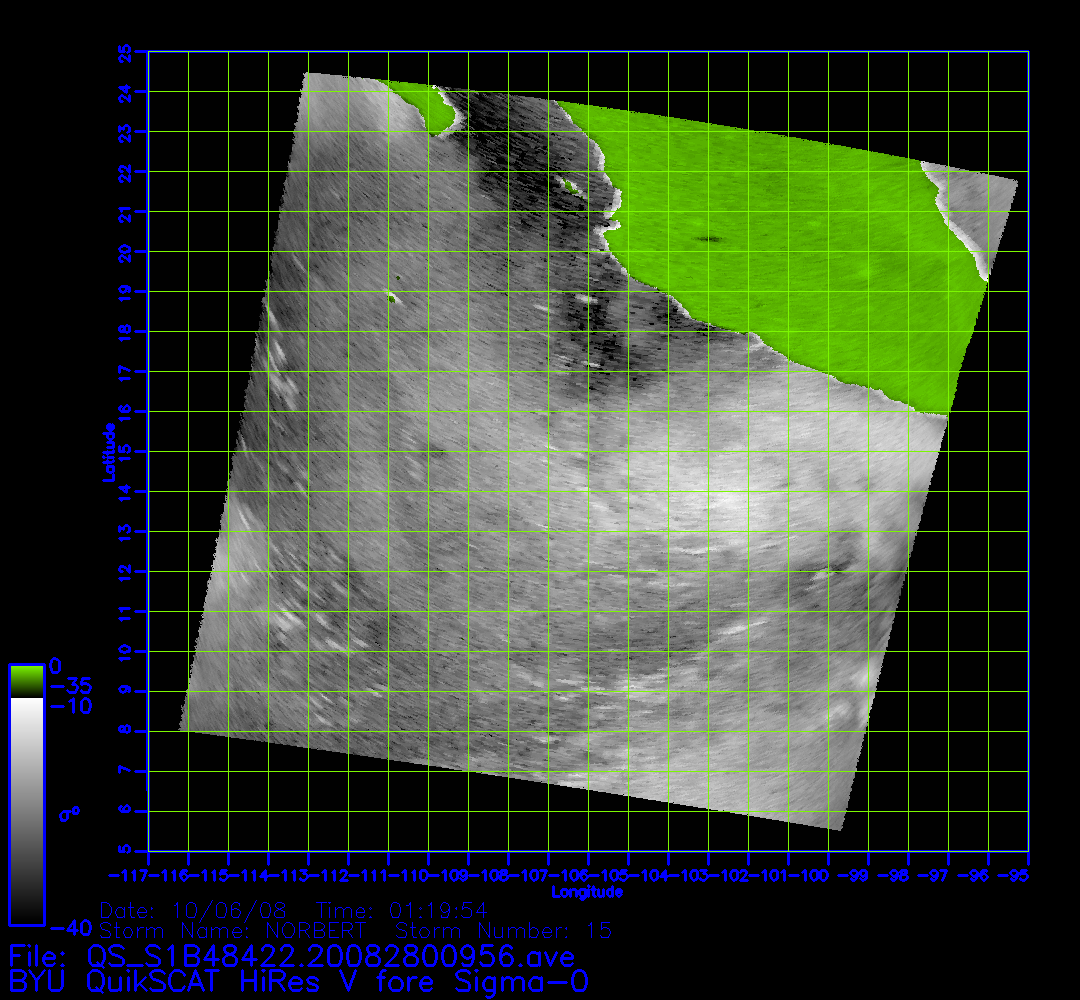
Task: Click the Longitude axis label
Action: click(587, 891)
